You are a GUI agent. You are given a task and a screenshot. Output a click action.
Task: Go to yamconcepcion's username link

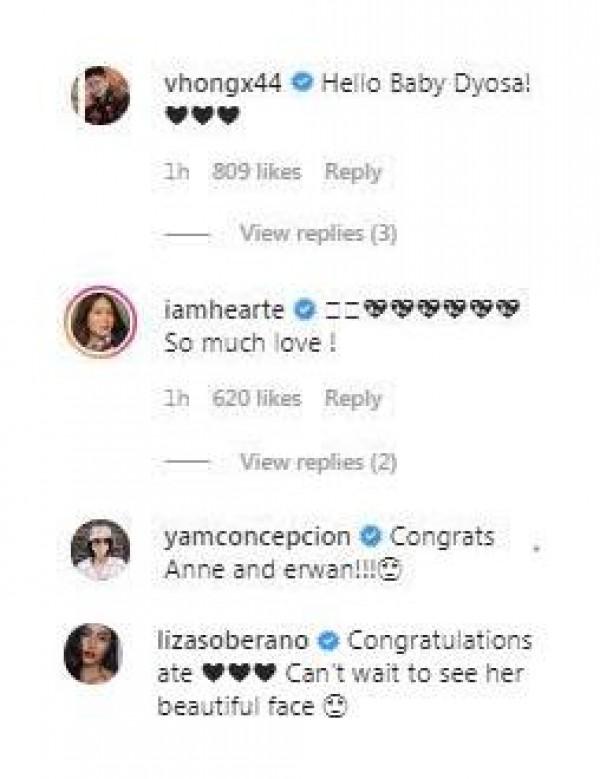[256, 537]
